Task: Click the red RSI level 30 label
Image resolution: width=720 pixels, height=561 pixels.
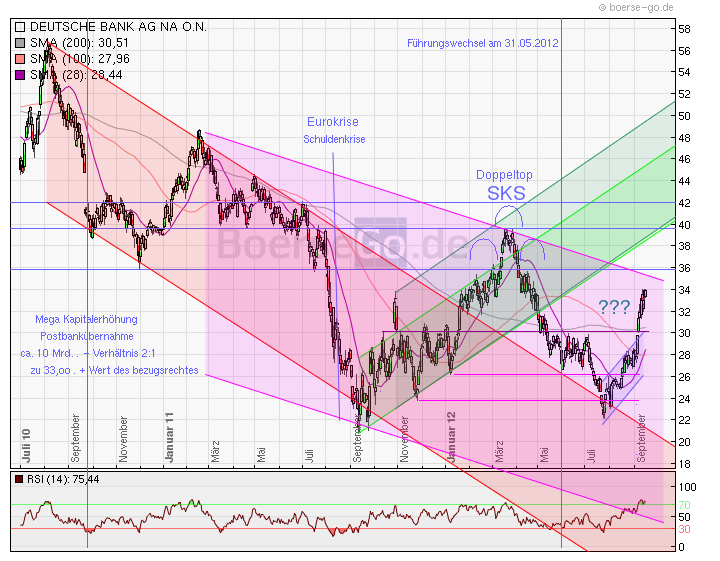Action: [684, 530]
